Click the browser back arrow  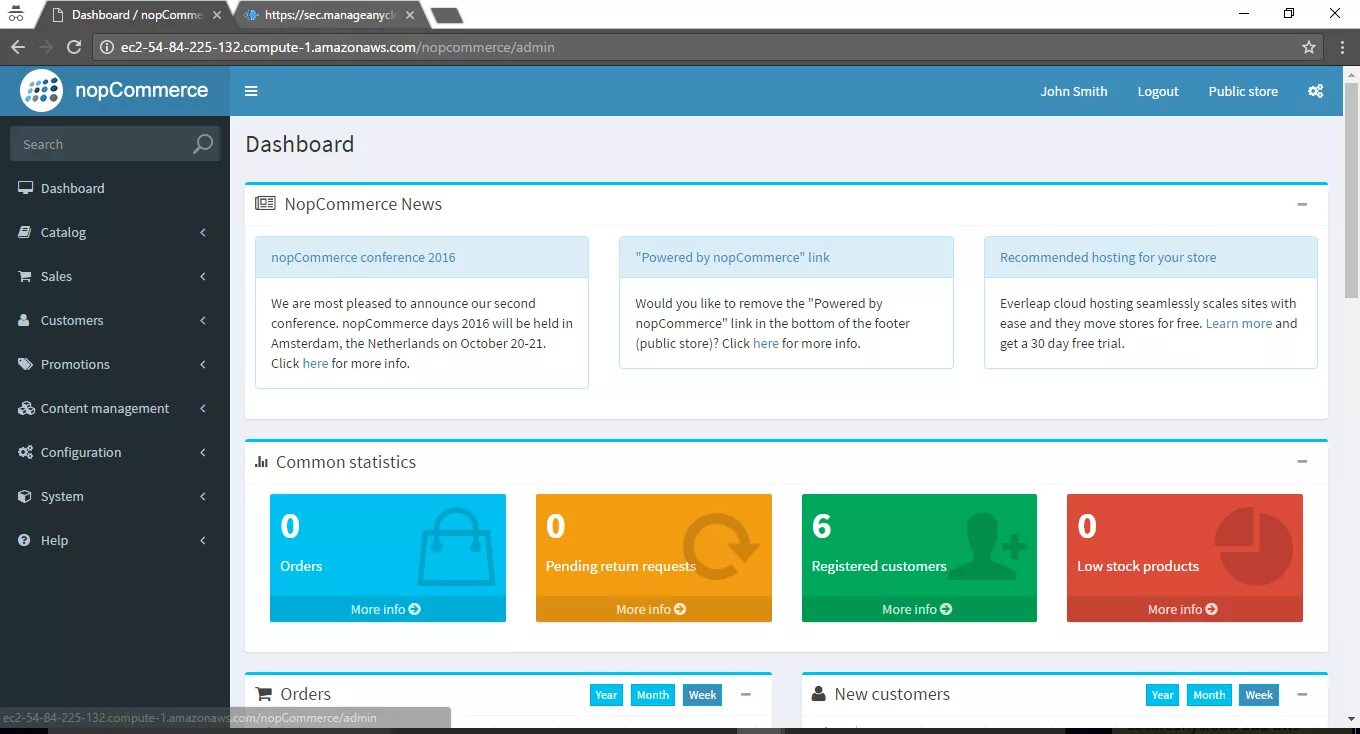(18, 47)
